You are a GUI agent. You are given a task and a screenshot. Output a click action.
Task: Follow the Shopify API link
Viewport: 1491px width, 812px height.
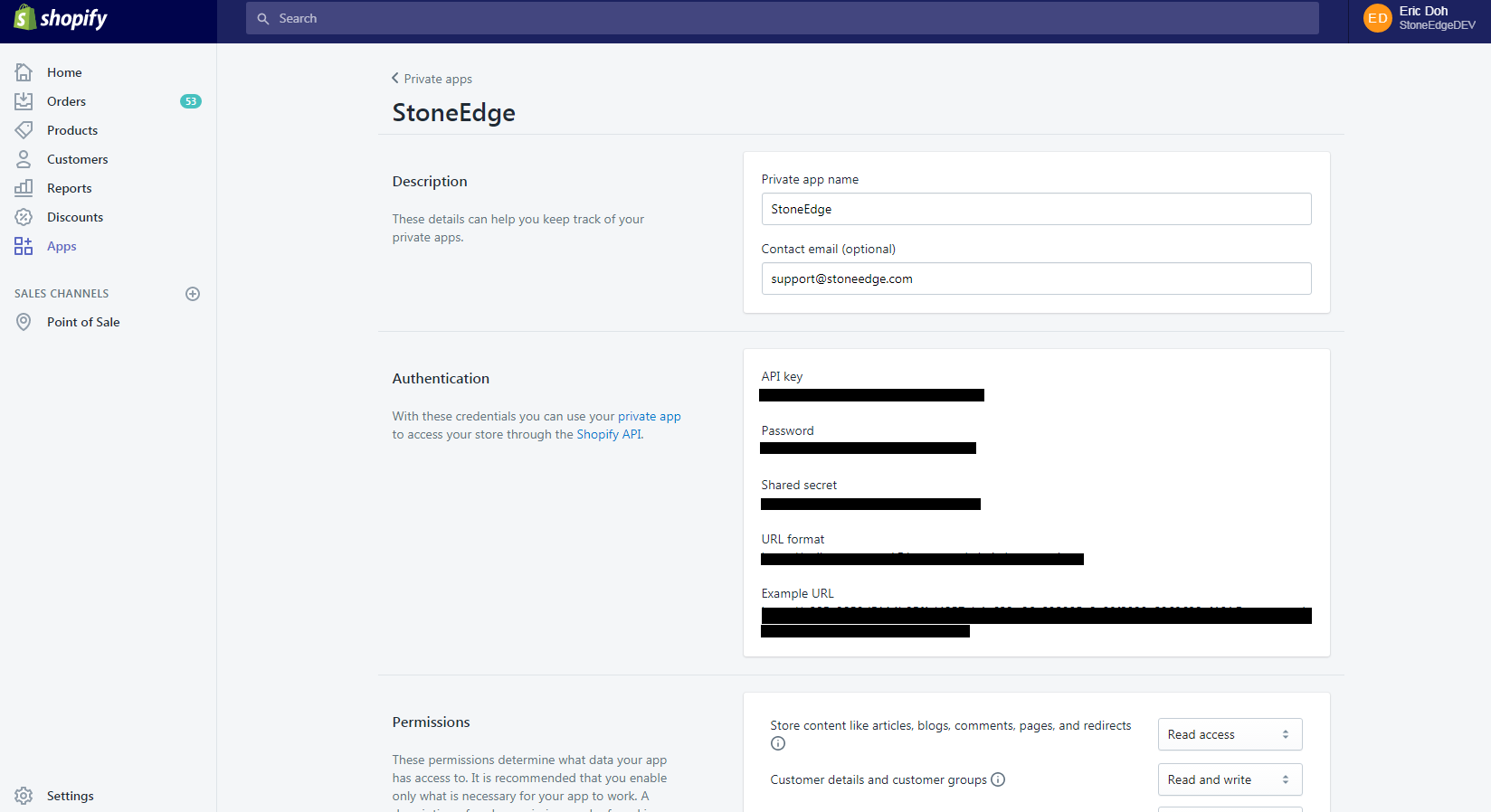point(609,434)
